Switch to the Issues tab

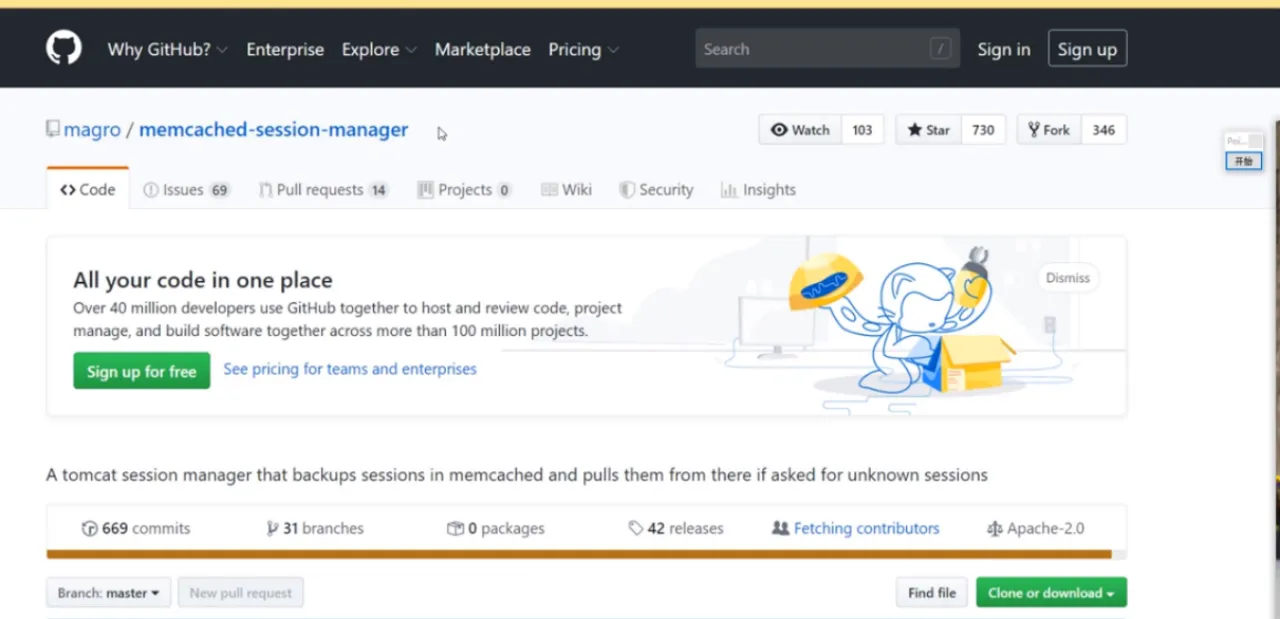pyautogui.click(x=186, y=190)
